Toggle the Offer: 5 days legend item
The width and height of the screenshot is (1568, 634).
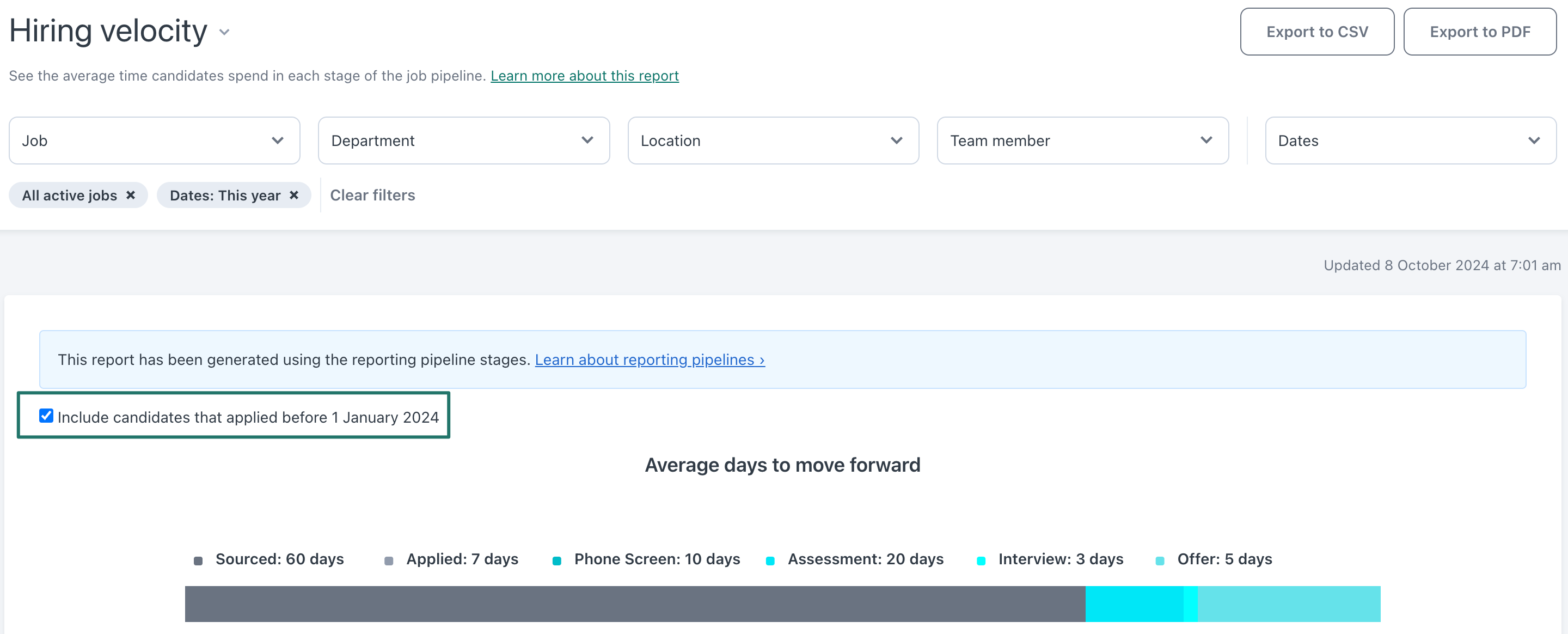(1214, 559)
